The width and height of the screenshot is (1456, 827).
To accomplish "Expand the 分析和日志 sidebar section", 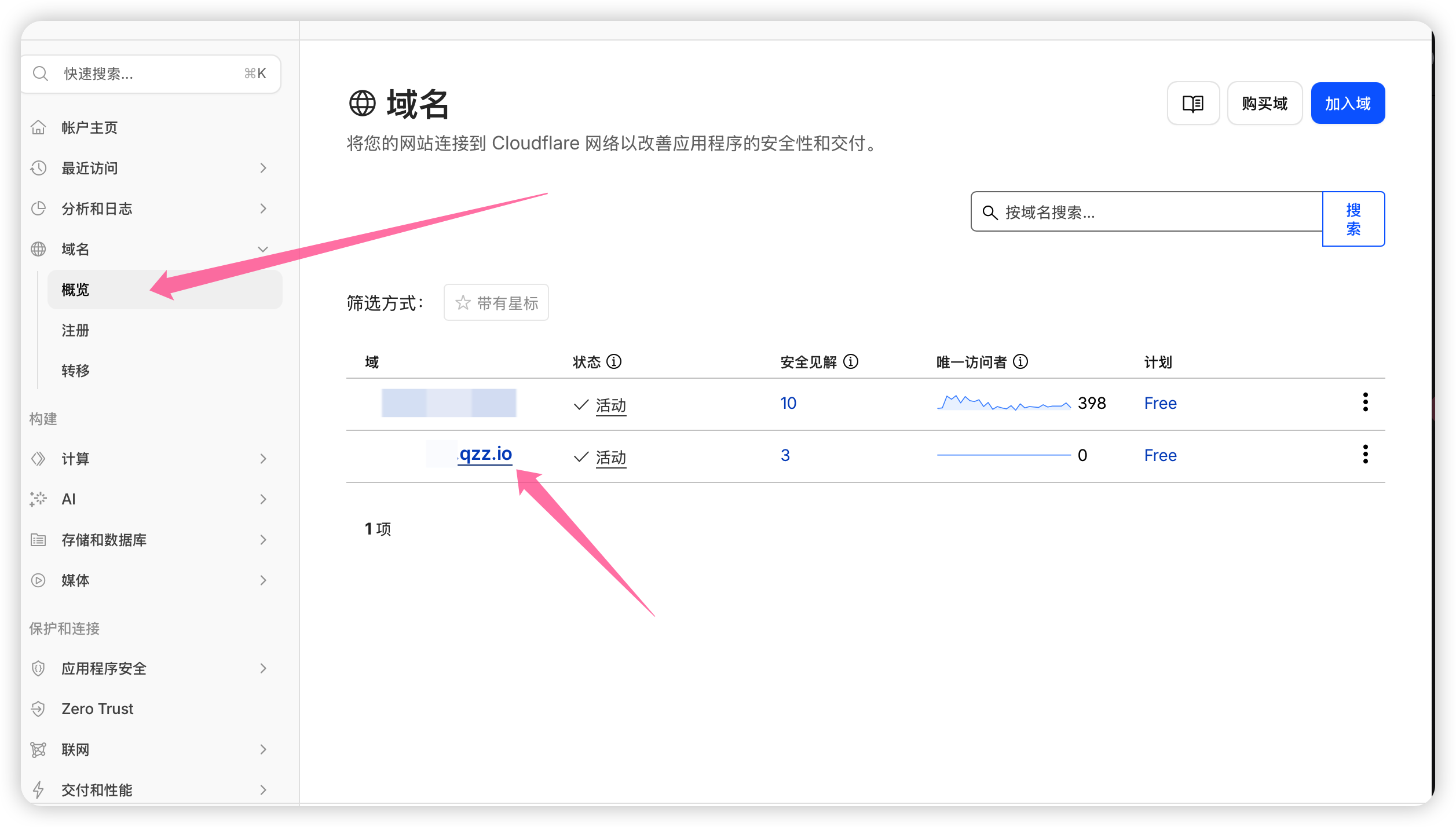I will [x=263, y=208].
